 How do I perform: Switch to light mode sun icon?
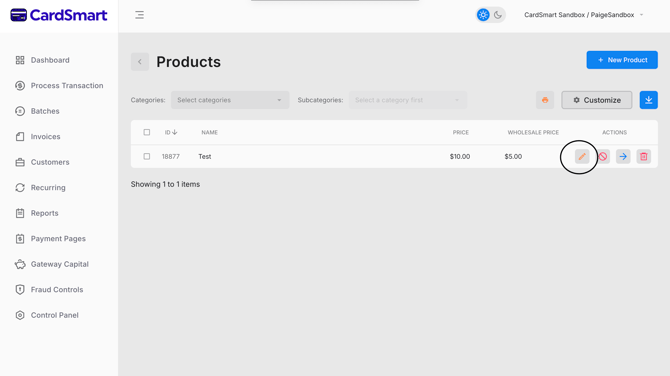[x=483, y=15]
